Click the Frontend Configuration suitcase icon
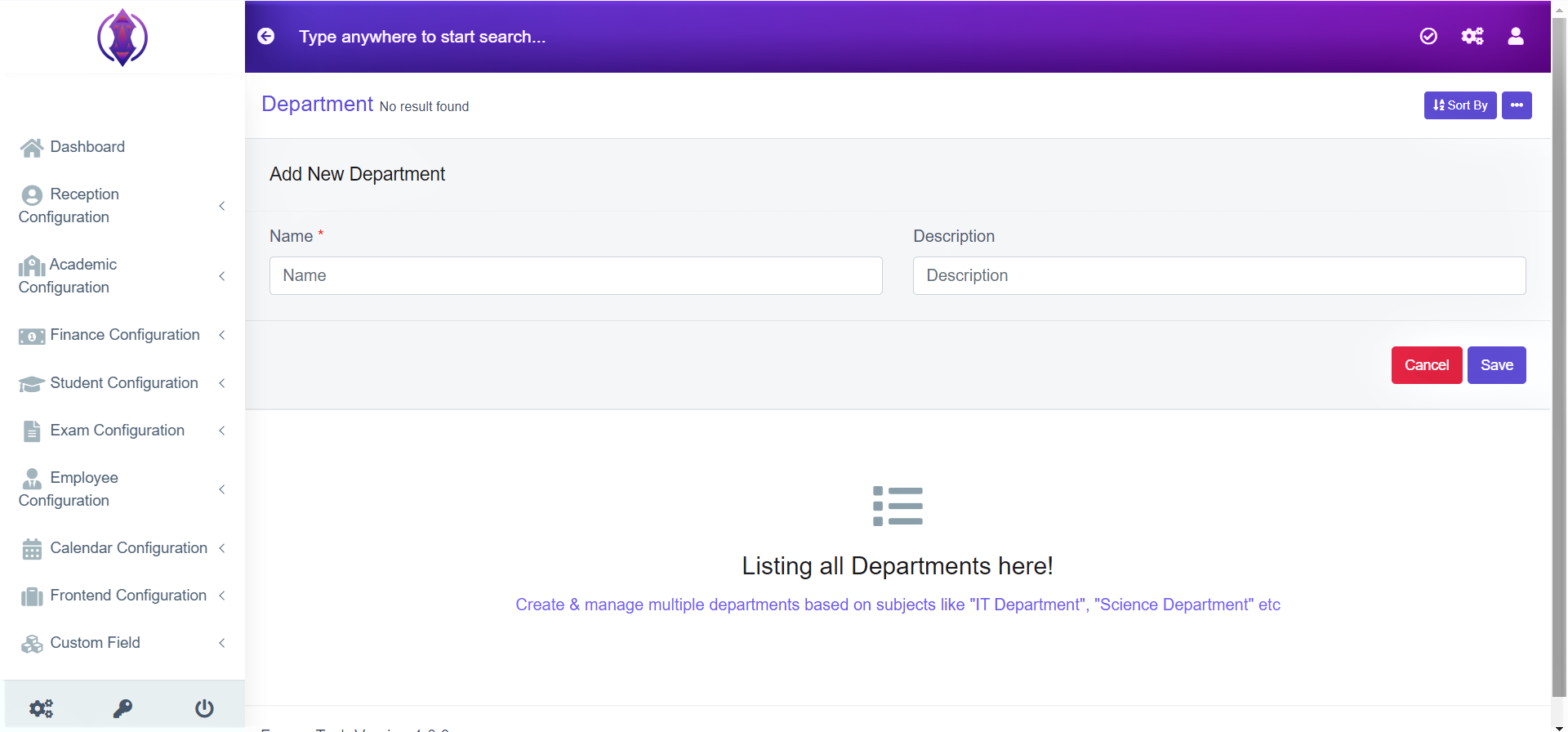 [32, 596]
